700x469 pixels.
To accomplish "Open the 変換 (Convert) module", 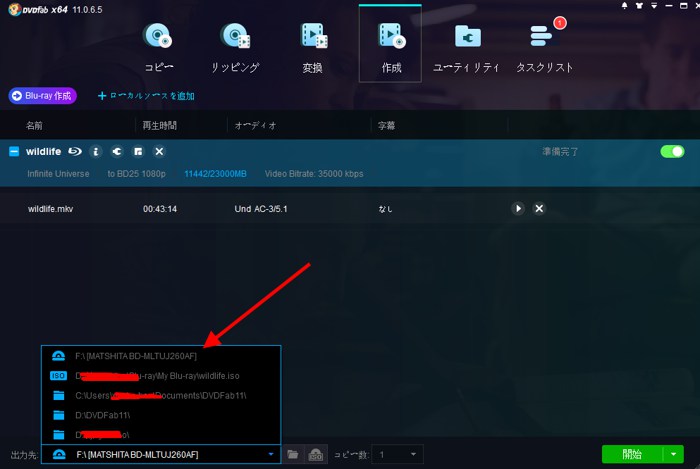I will (313, 48).
